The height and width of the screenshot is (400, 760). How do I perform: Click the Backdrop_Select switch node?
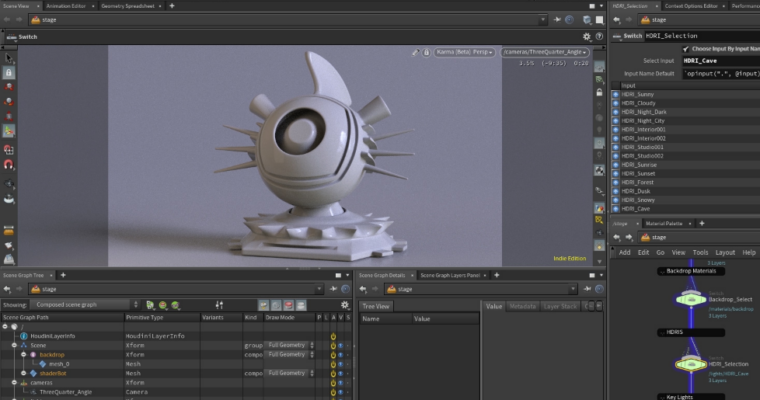click(689, 298)
